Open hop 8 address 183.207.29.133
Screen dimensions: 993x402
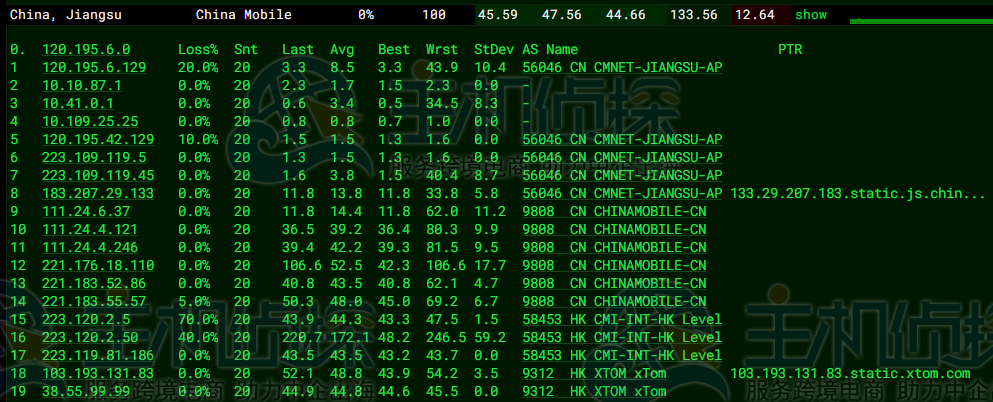pos(98,193)
